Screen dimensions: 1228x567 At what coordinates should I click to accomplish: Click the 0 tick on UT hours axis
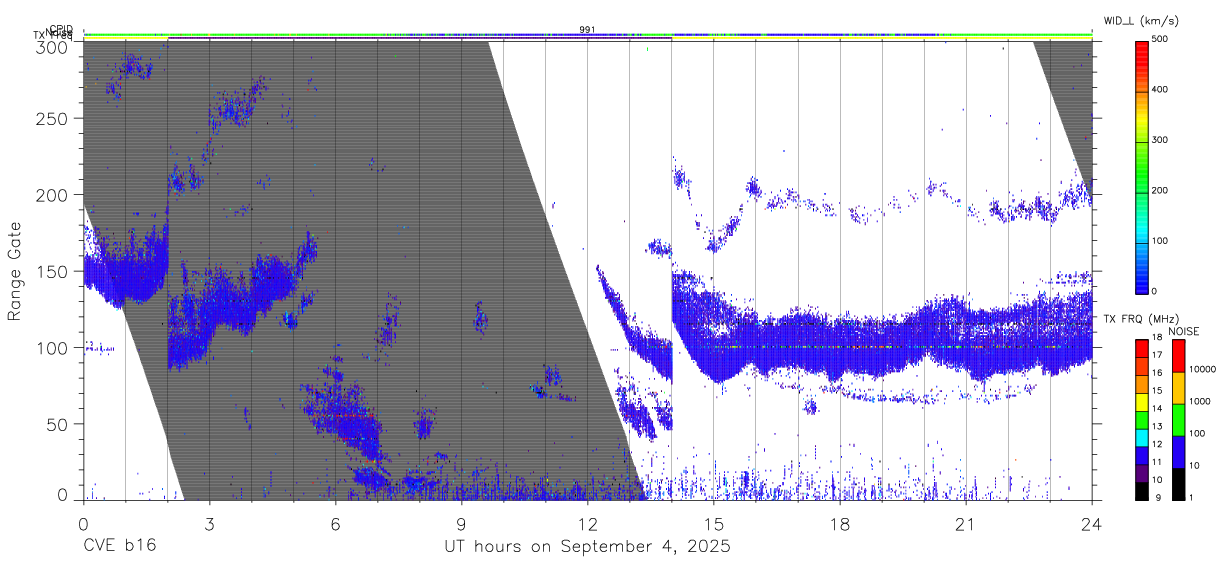(x=83, y=523)
